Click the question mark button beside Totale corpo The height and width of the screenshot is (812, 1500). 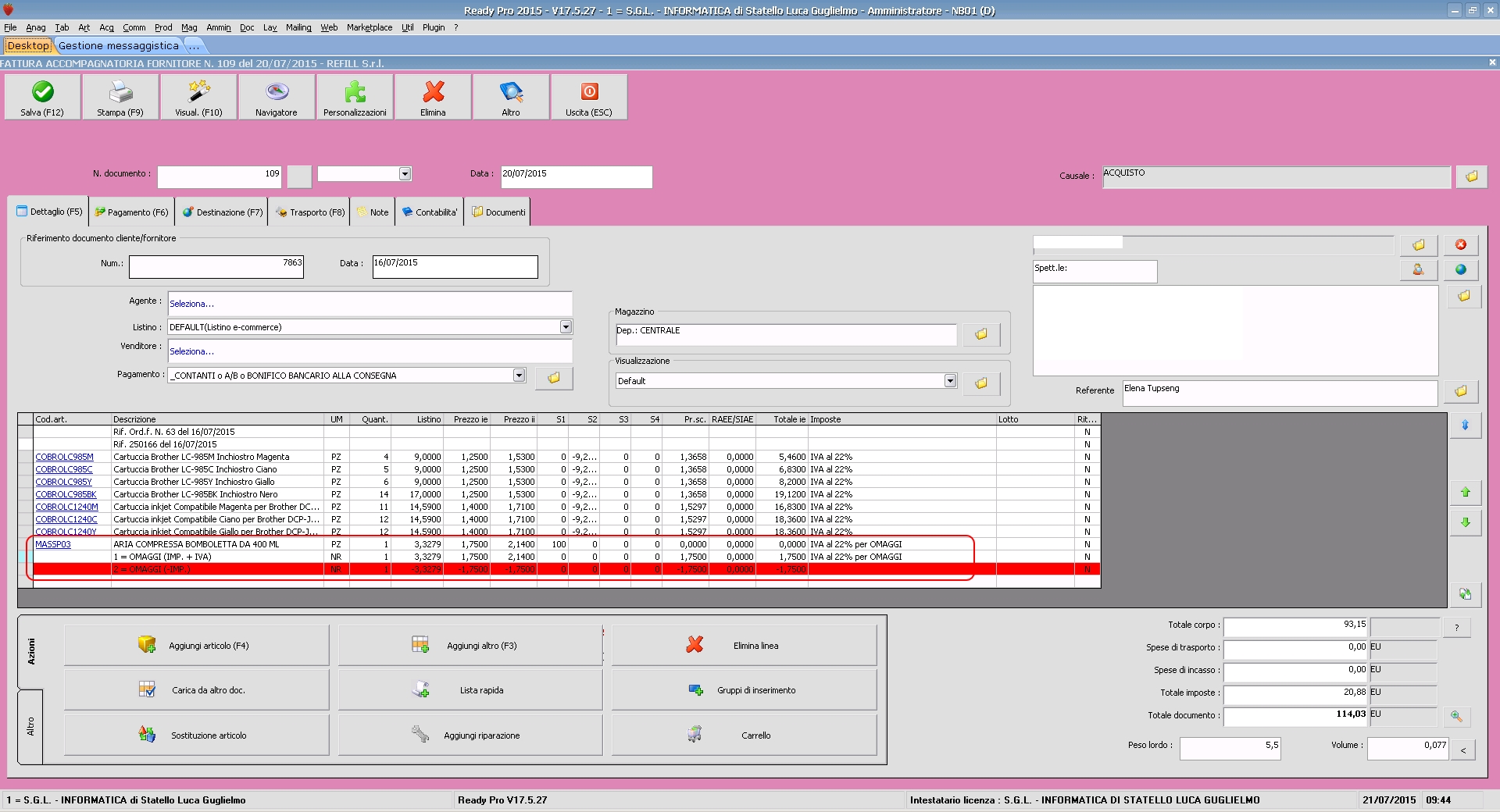pyautogui.click(x=1456, y=628)
